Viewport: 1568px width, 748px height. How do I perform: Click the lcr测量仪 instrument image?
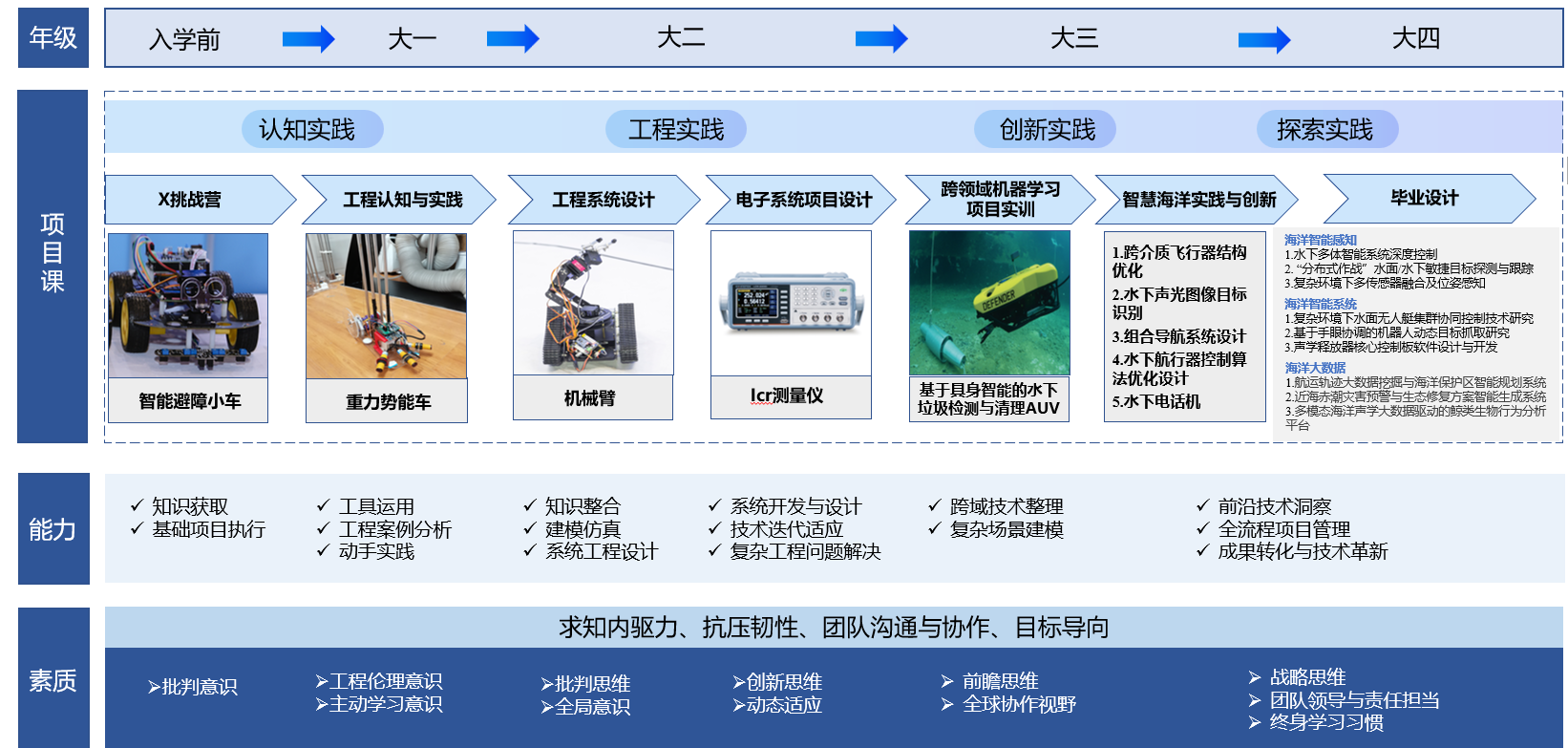click(791, 303)
